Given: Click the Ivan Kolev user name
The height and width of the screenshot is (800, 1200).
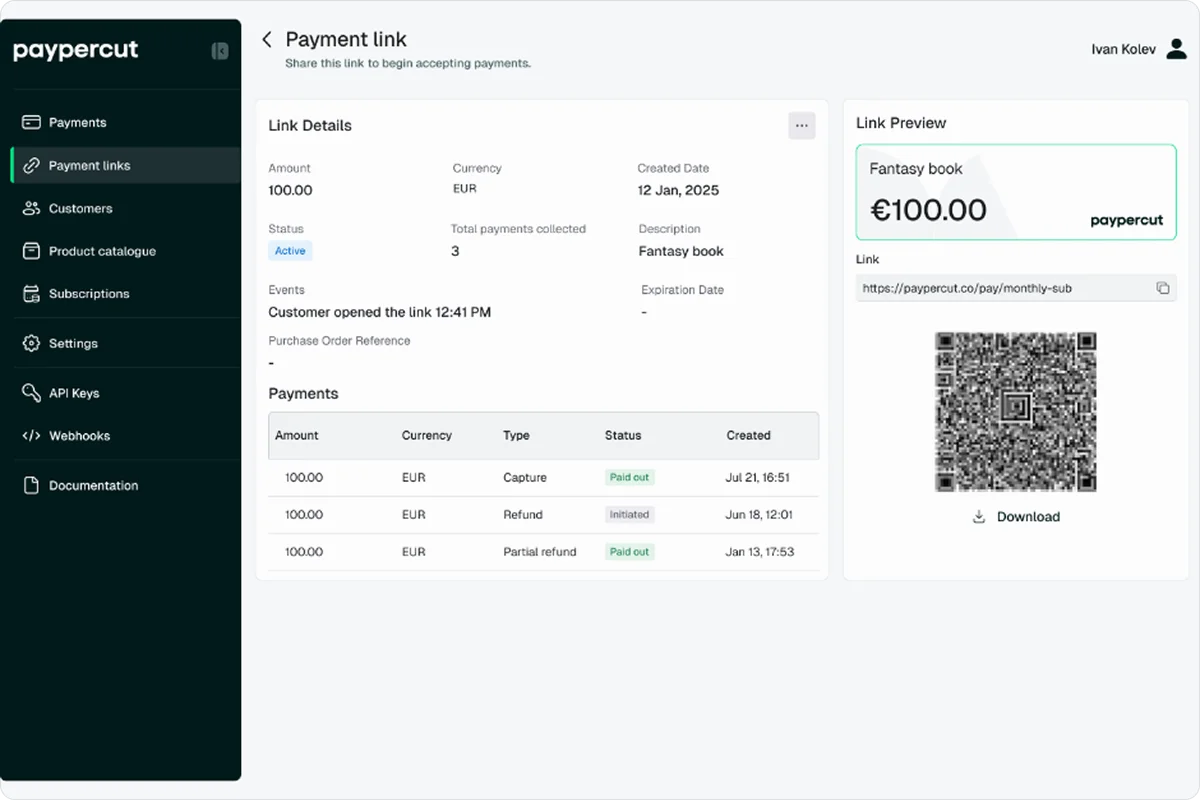Looking at the screenshot, I should 1125,49.
